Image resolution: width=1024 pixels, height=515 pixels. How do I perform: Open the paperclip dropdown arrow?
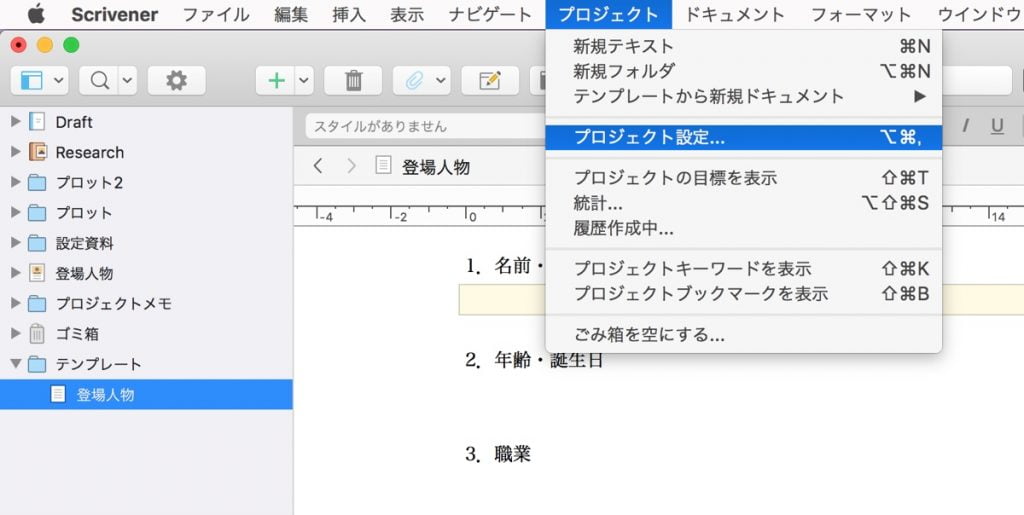[441, 80]
